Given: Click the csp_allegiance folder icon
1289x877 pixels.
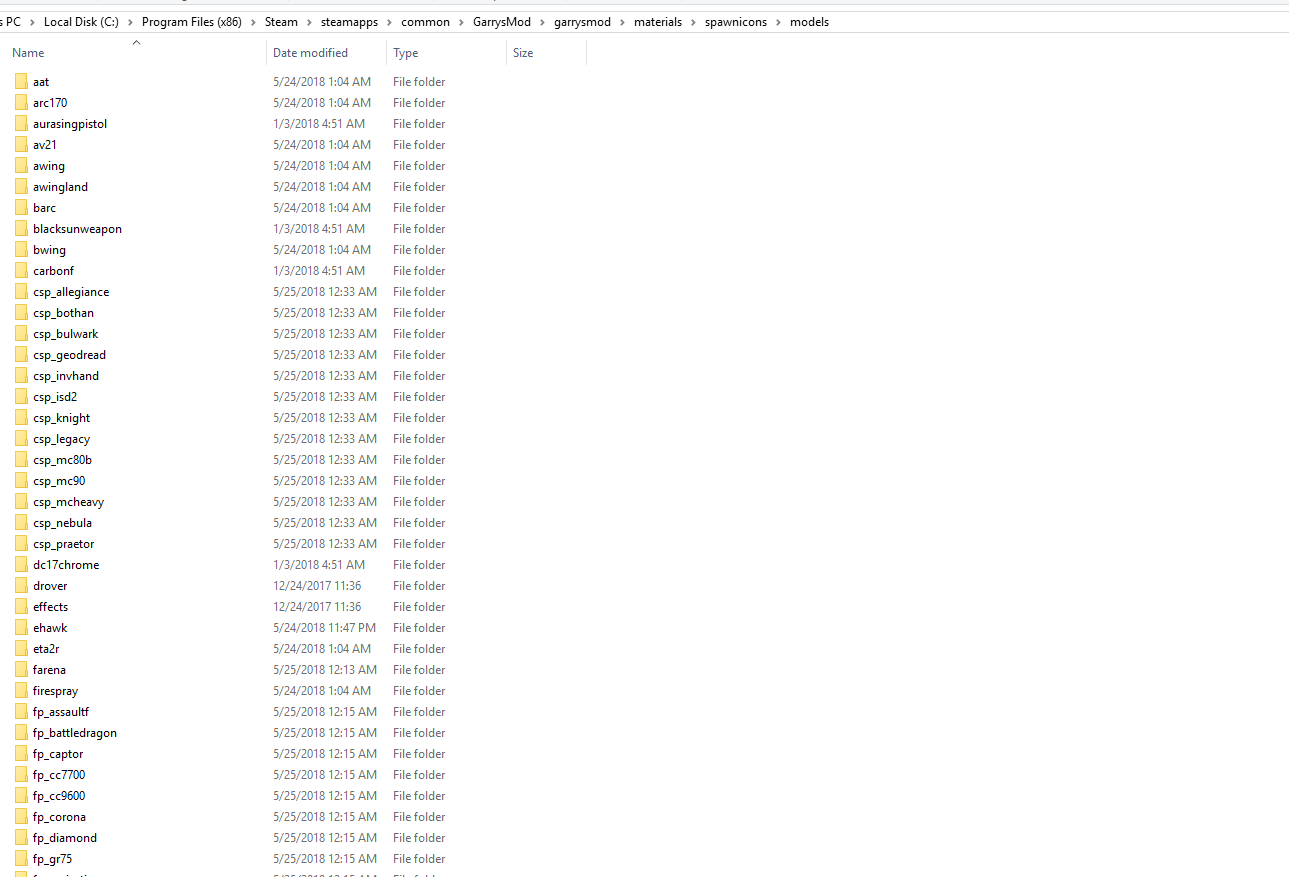Looking at the screenshot, I should (x=22, y=292).
